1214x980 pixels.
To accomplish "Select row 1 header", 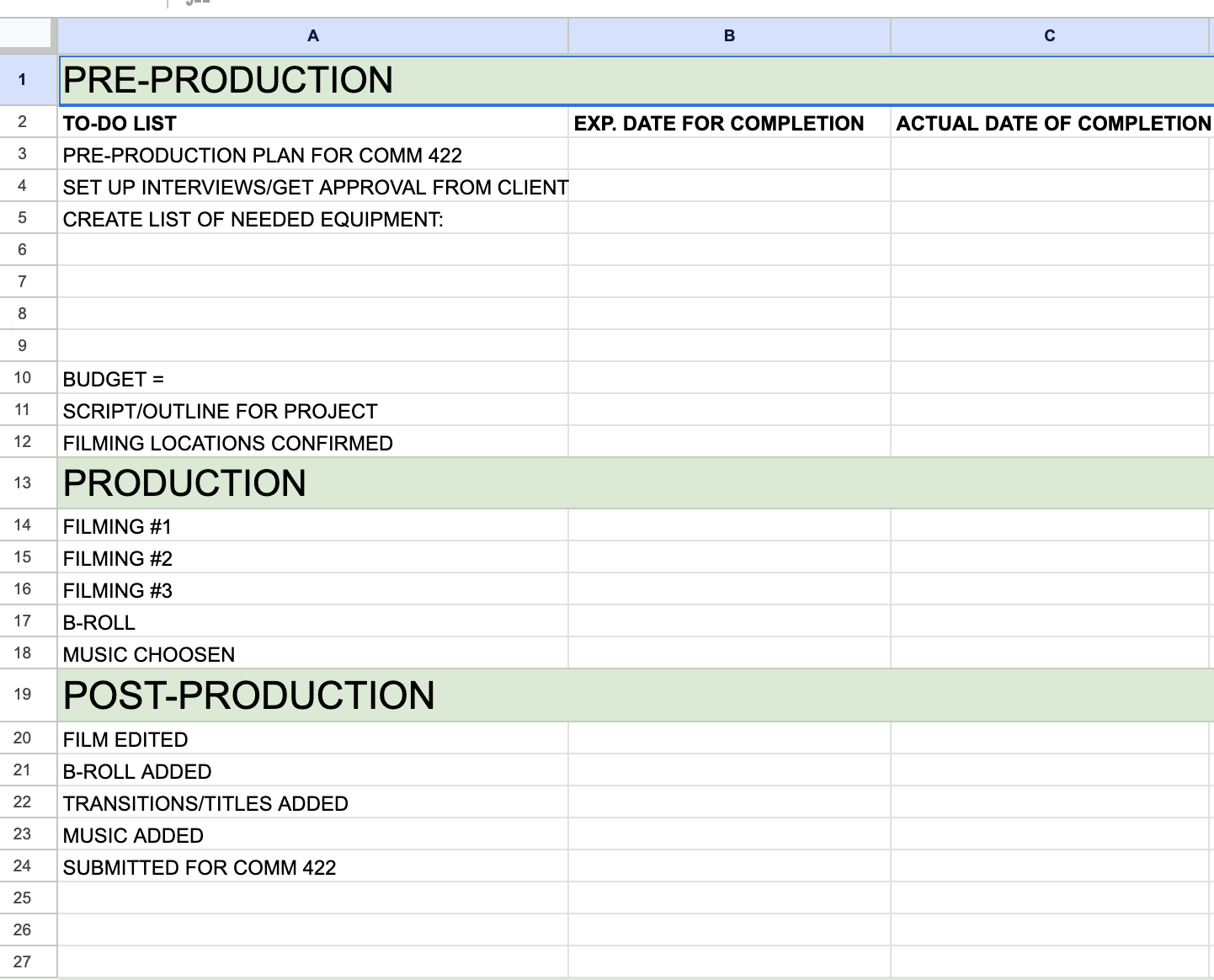I will click(23, 80).
